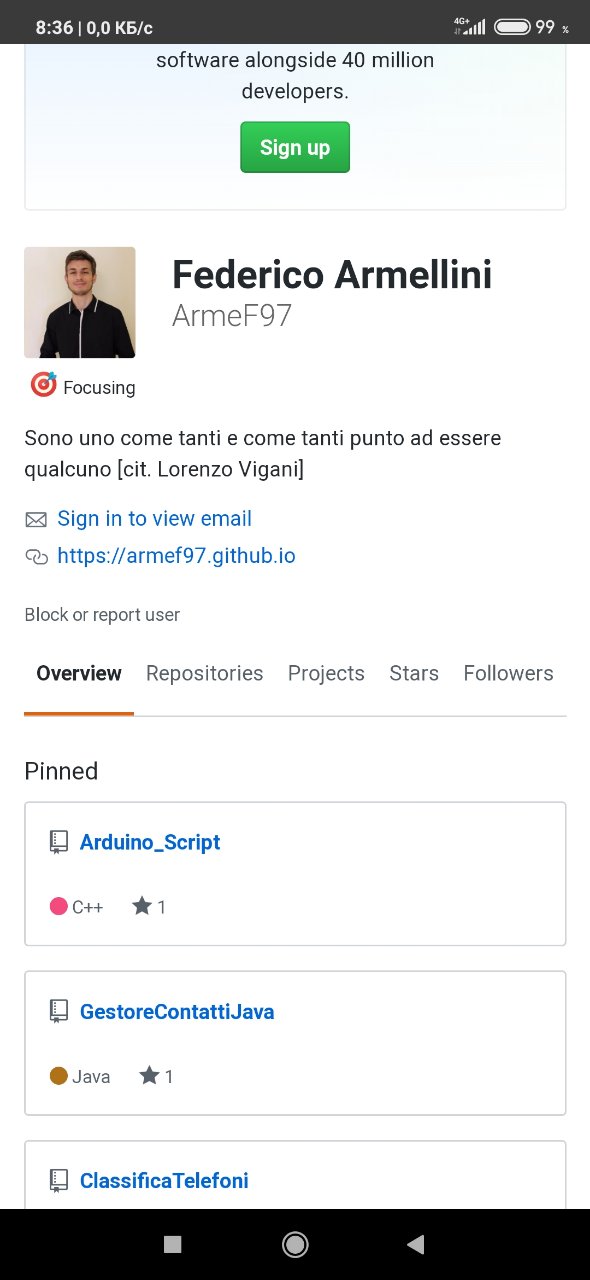Click the pink C++ language color dot
590x1280 pixels.
pyautogui.click(x=59, y=906)
